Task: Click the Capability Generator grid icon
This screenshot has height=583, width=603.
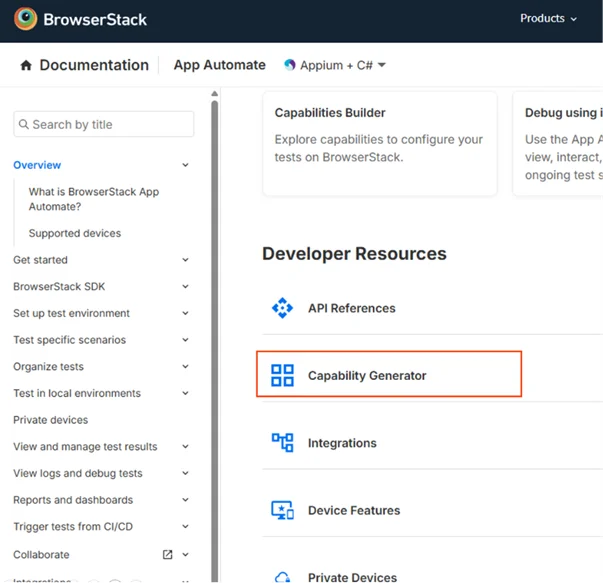Action: tap(282, 375)
